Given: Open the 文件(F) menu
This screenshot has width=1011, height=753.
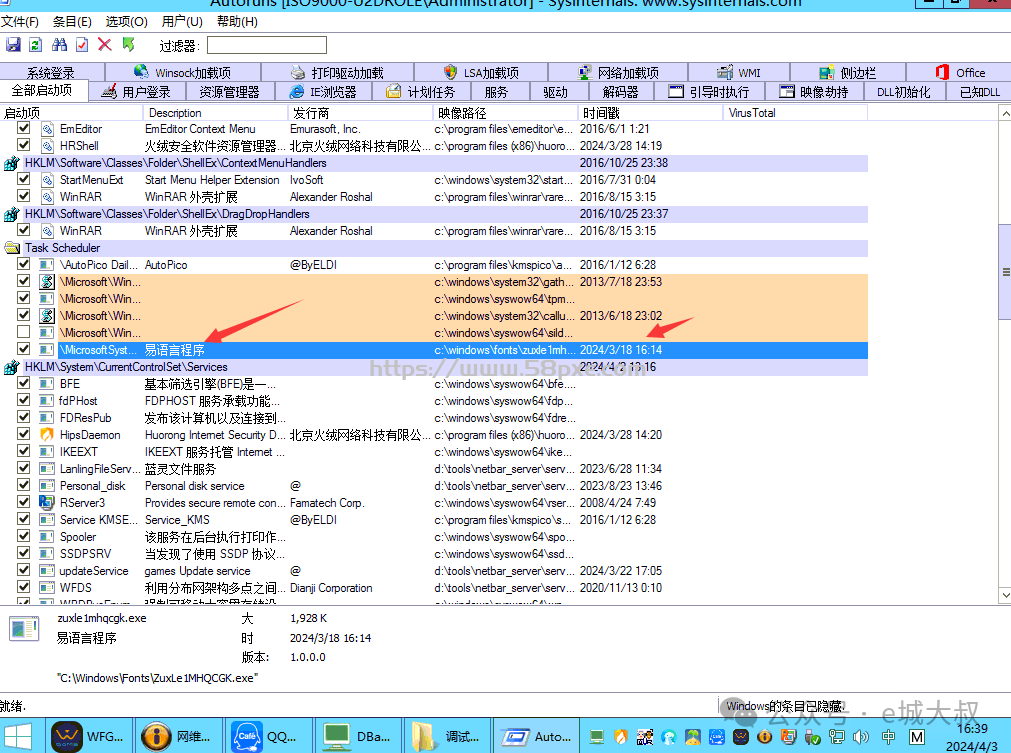Looking at the screenshot, I should click(x=20, y=21).
